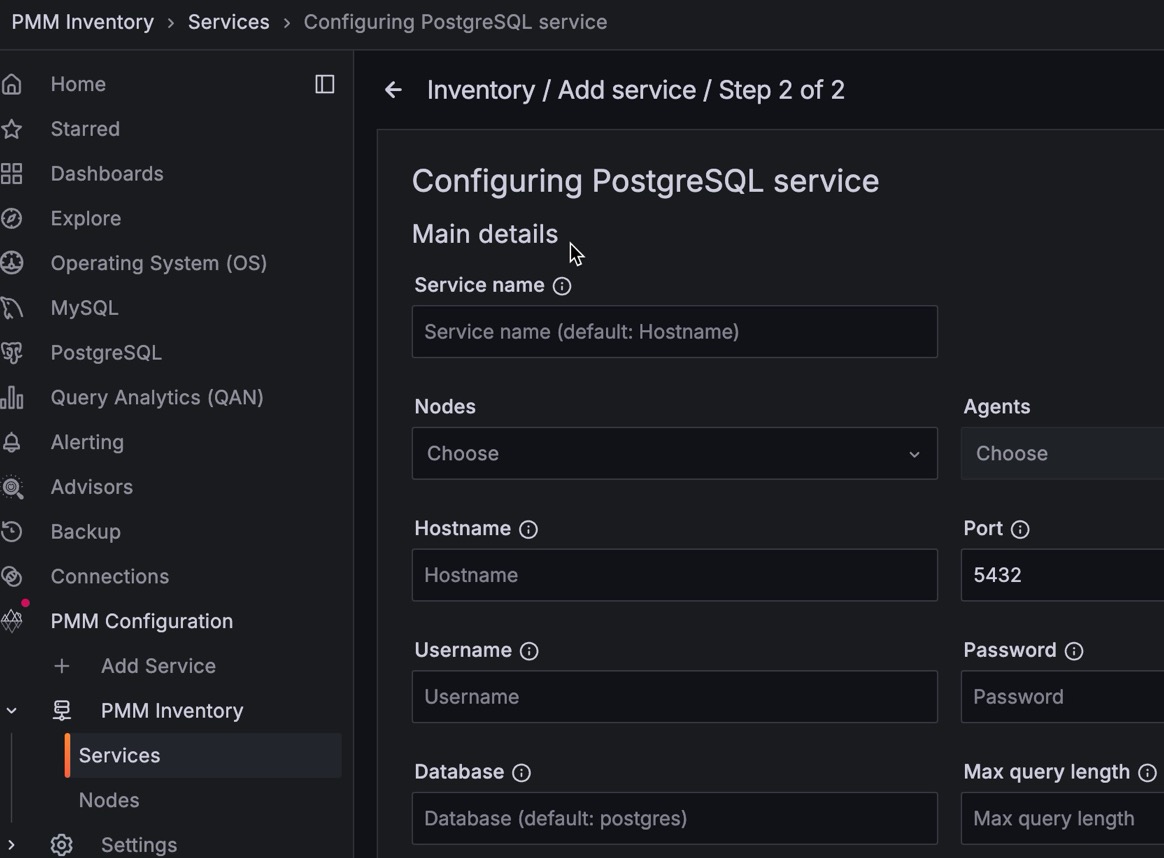The image size is (1164, 858).
Task: Open Home from the sidebar menu
Action: (x=78, y=84)
